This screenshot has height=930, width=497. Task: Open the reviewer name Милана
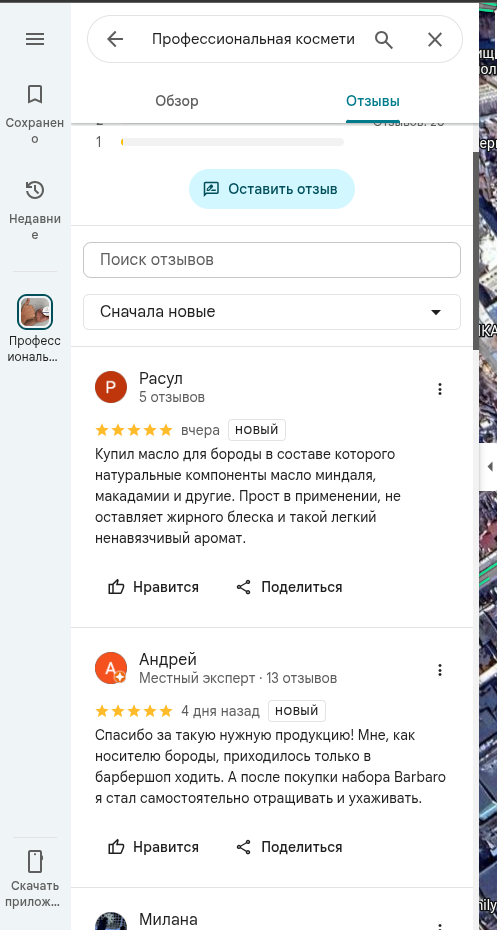pos(168,919)
